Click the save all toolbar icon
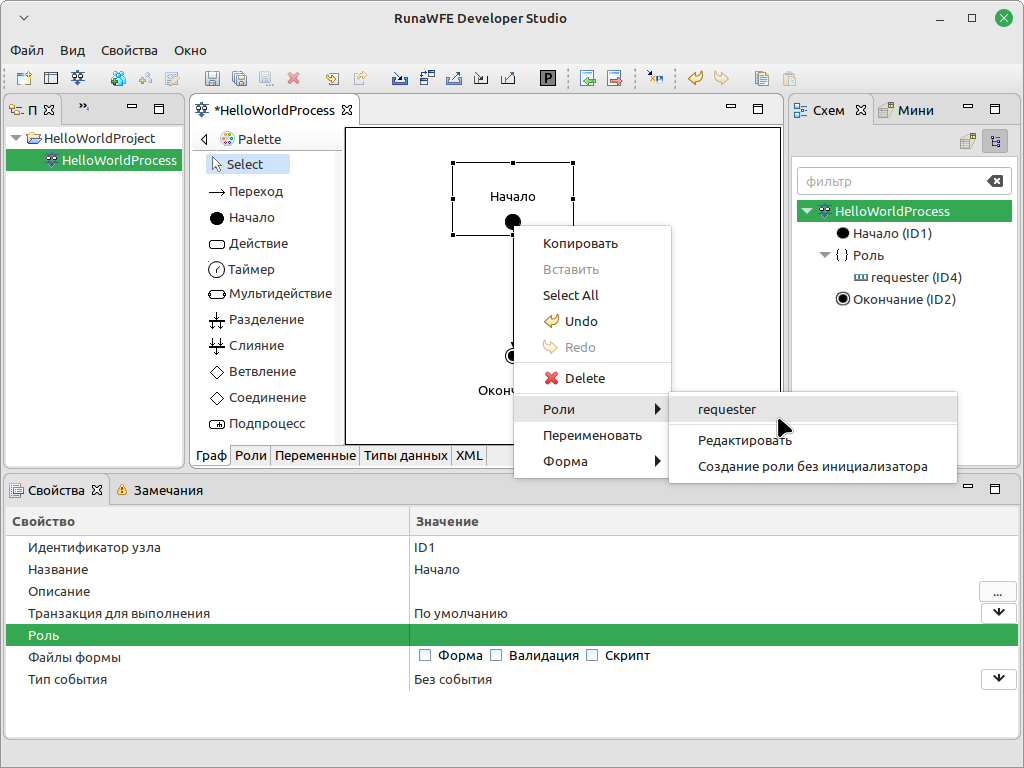Viewport: 1024px width, 768px height. pyautogui.click(x=239, y=78)
